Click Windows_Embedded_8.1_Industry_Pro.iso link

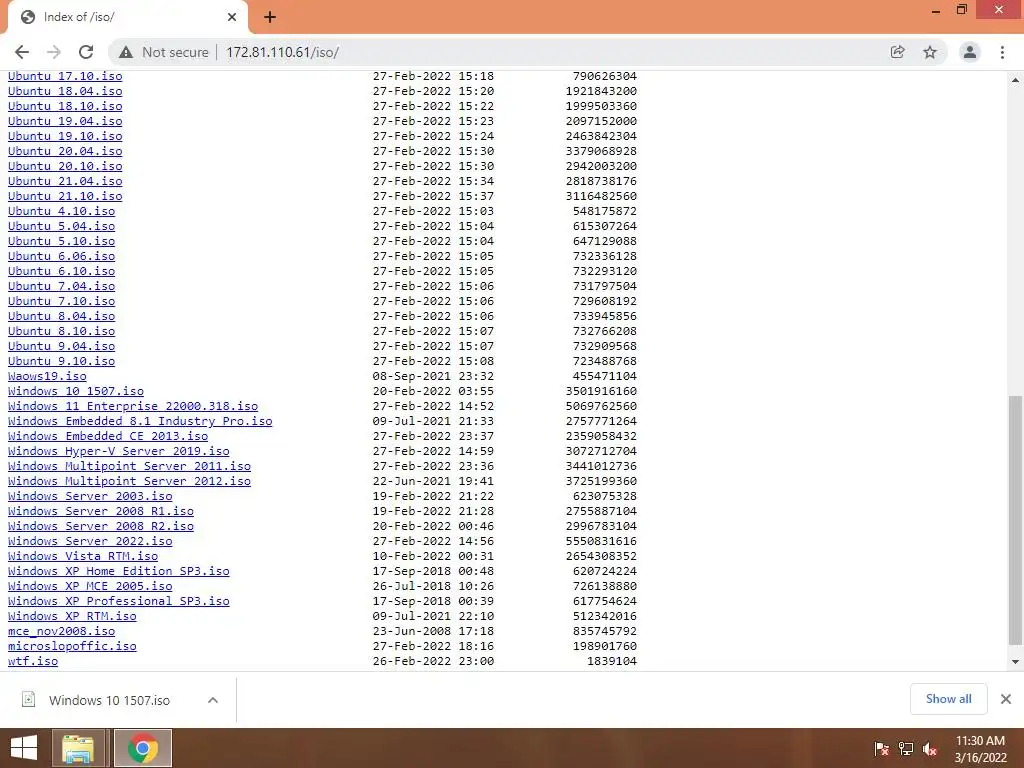pyautogui.click(x=140, y=422)
